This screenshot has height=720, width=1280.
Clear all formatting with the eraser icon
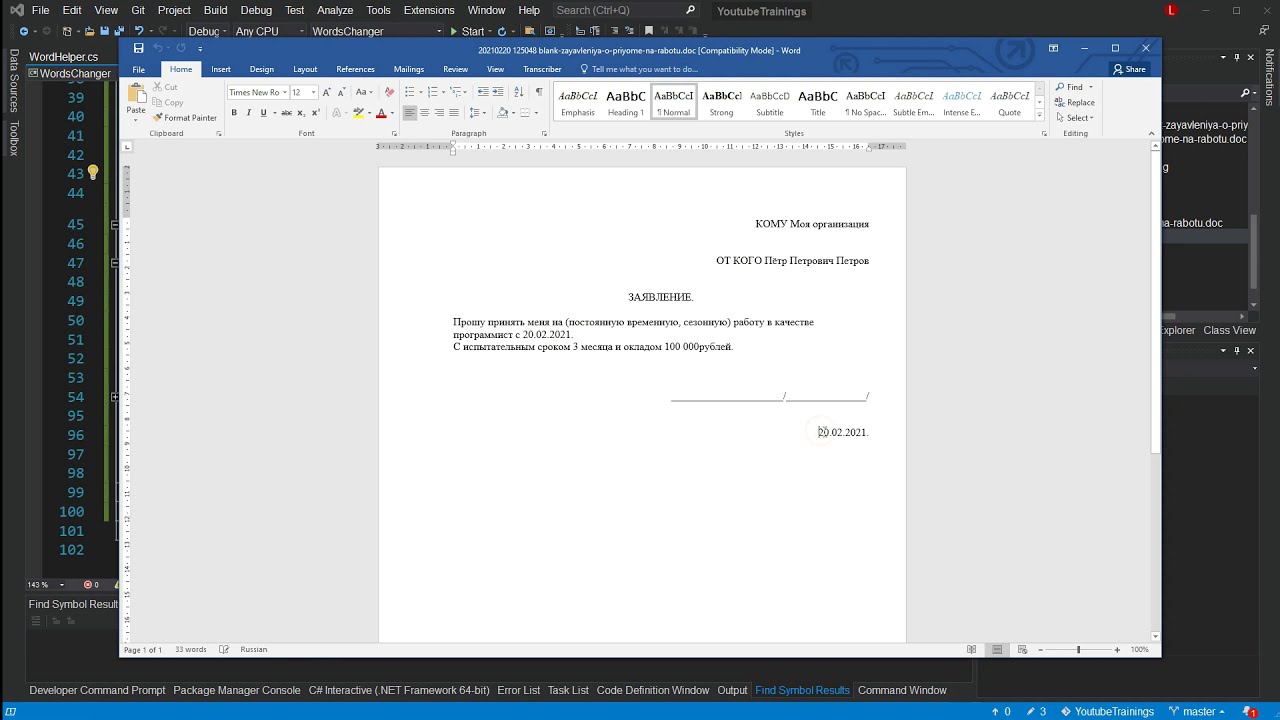coord(389,92)
